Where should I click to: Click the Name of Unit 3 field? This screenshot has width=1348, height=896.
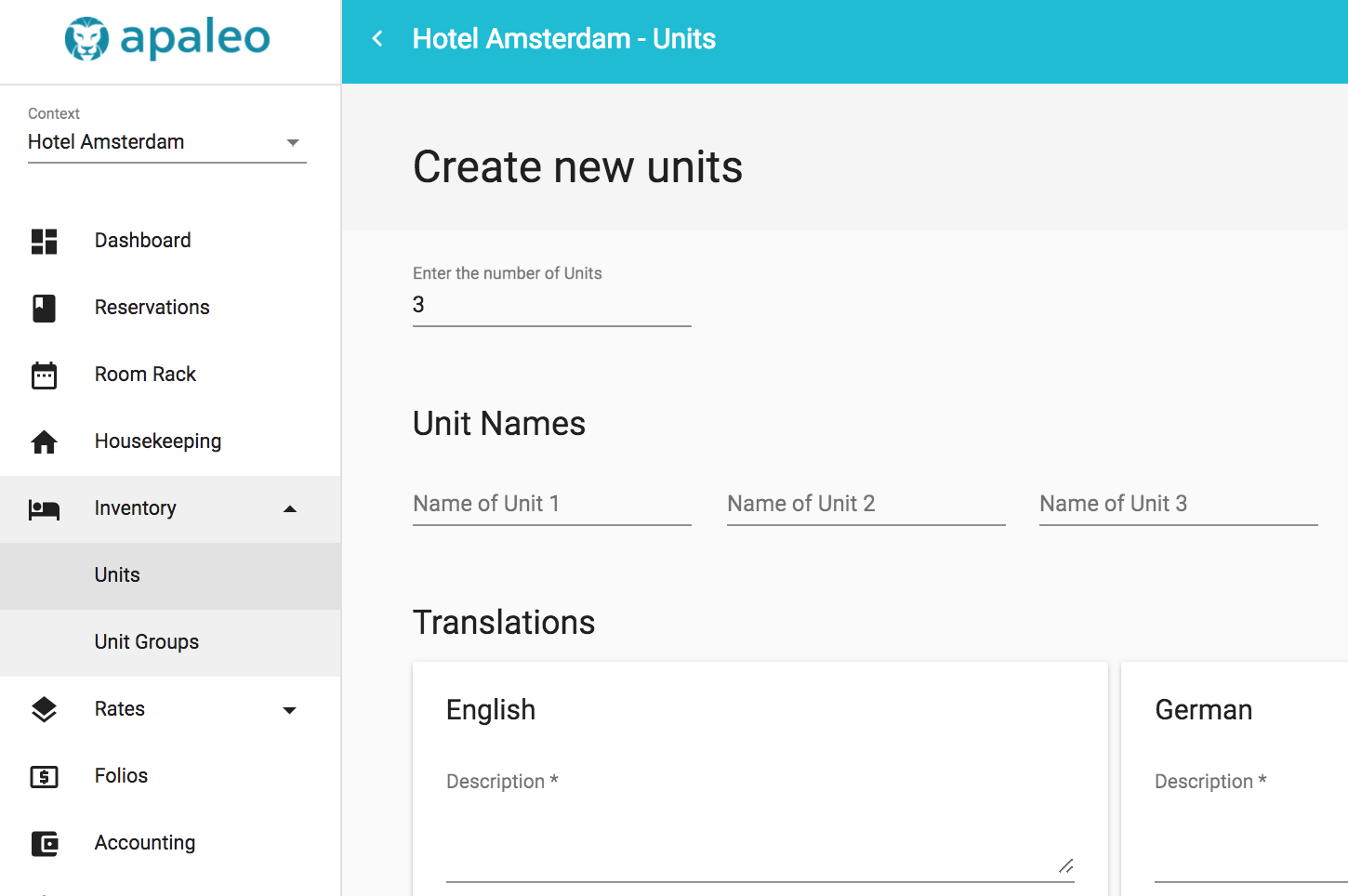click(1179, 505)
